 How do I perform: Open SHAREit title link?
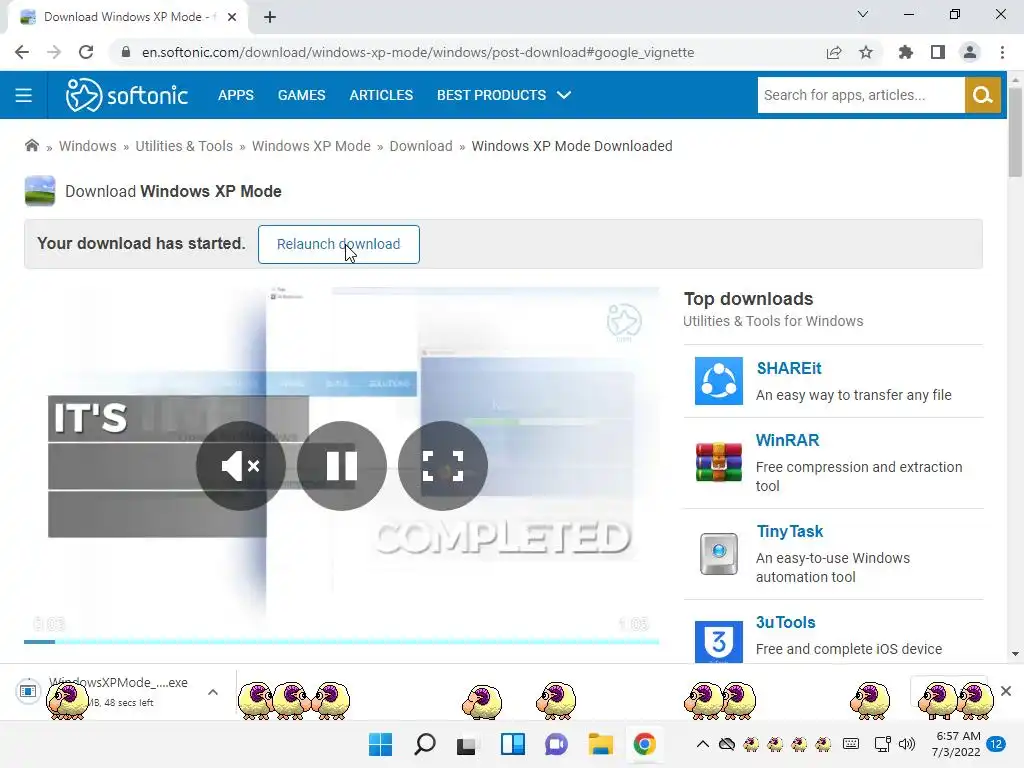pyautogui.click(x=789, y=368)
